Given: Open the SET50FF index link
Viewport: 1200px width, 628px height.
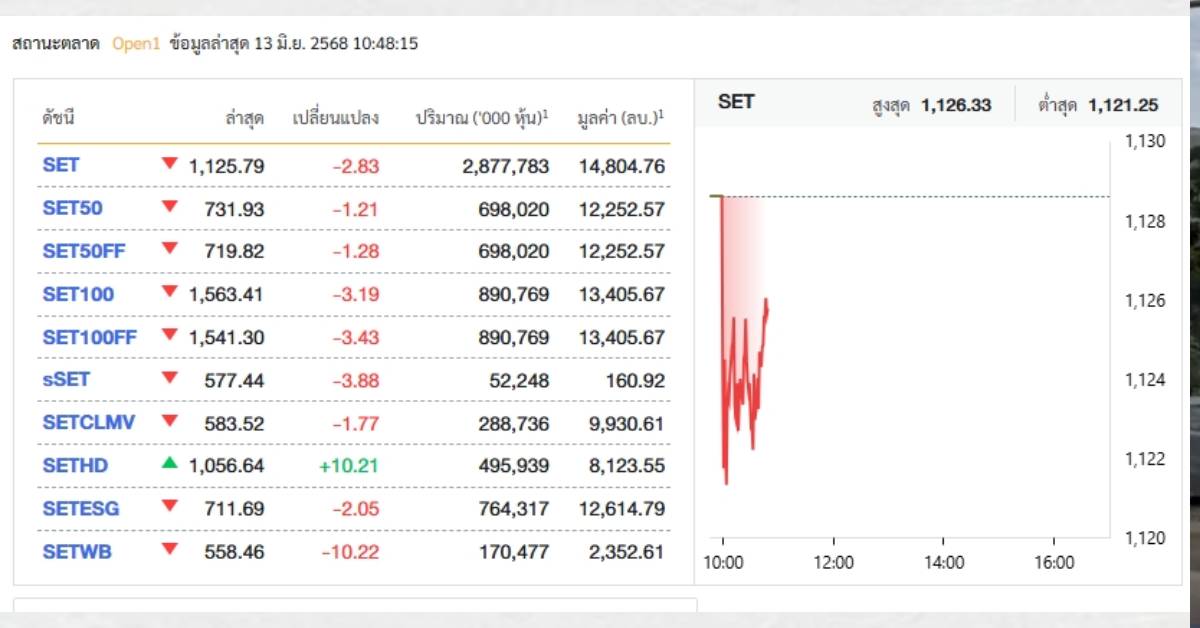Looking at the screenshot, I should tap(84, 251).
